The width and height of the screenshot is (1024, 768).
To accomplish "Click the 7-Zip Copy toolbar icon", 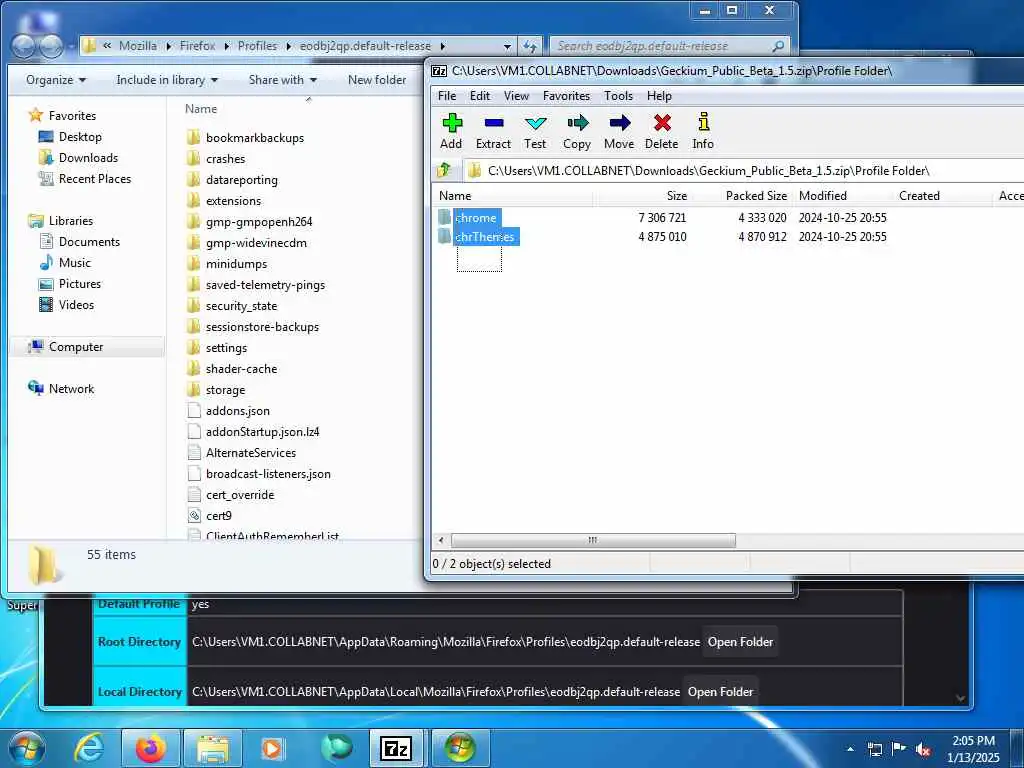I will coord(577,131).
